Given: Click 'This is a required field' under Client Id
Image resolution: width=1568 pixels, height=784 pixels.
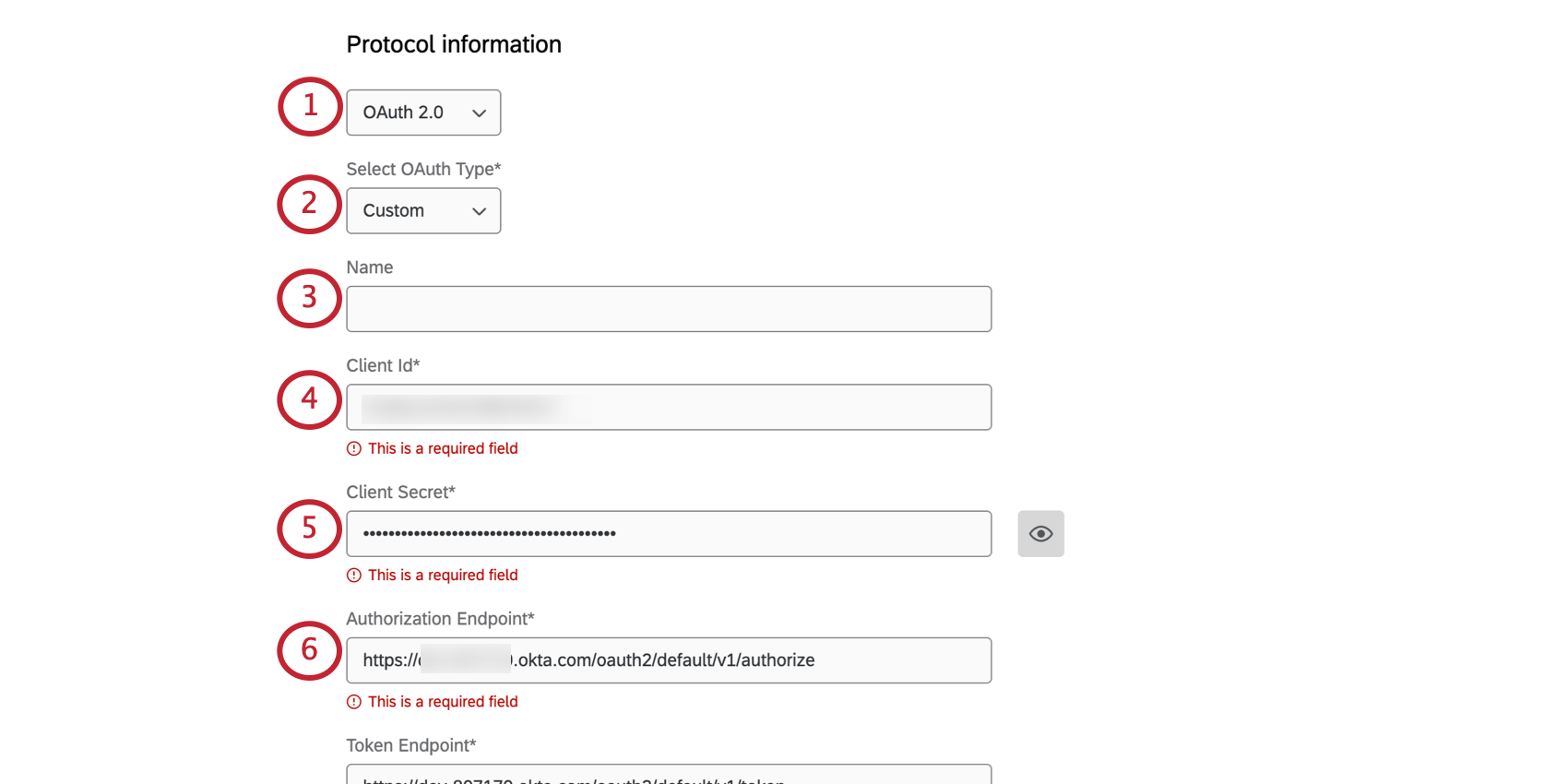Looking at the screenshot, I should [443, 448].
